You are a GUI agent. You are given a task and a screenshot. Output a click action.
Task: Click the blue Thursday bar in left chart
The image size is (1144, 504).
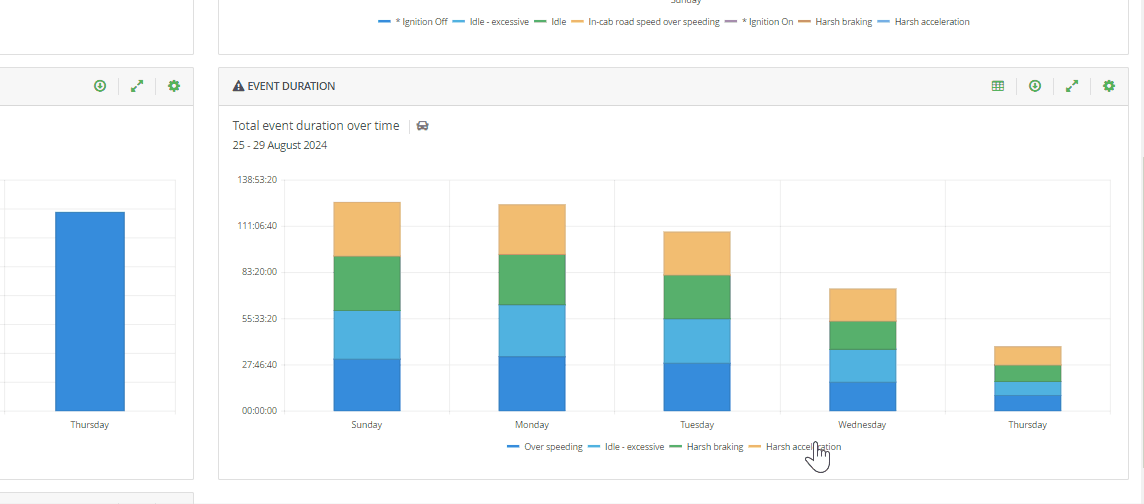pos(90,311)
